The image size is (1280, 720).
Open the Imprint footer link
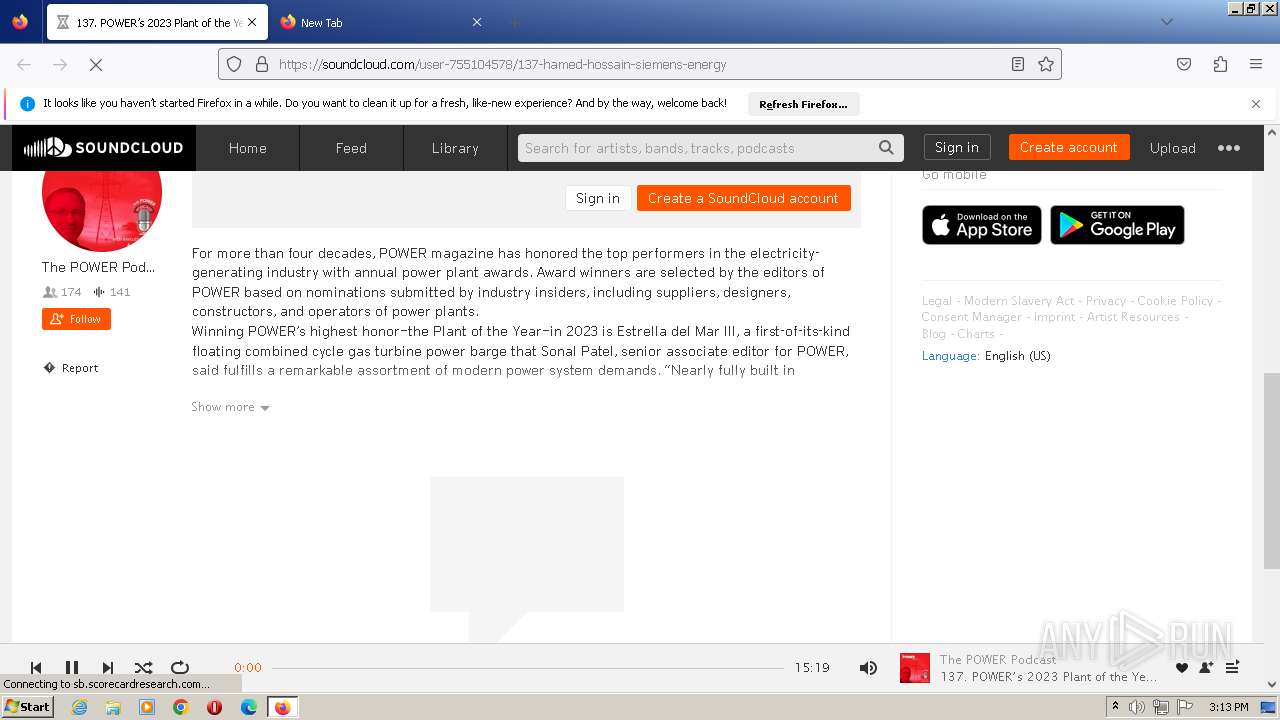coord(1055,317)
